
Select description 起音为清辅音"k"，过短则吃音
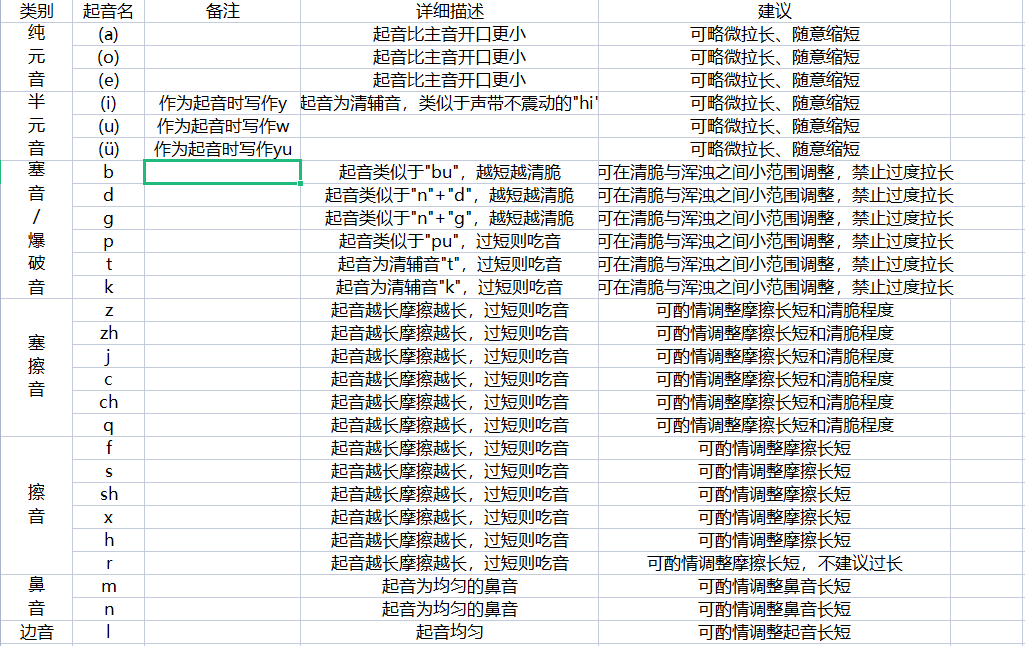coord(449,287)
